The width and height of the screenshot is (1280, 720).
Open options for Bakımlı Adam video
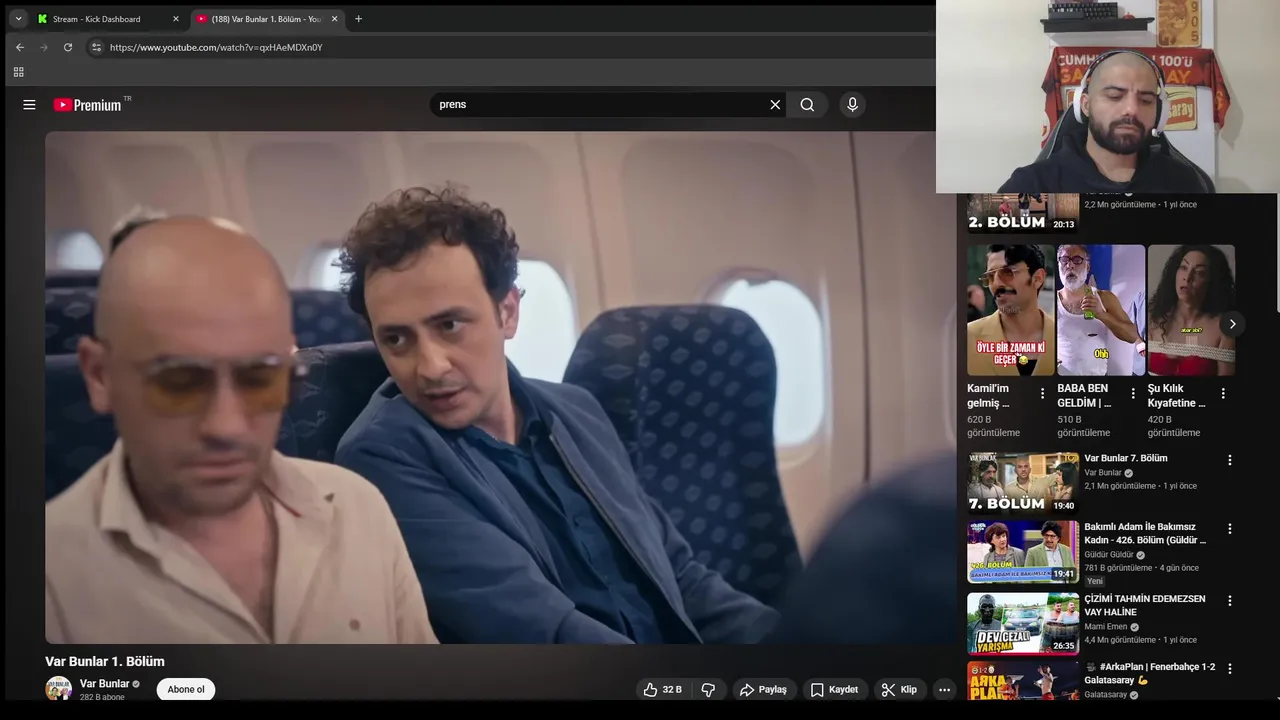click(x=1230, y=528)
